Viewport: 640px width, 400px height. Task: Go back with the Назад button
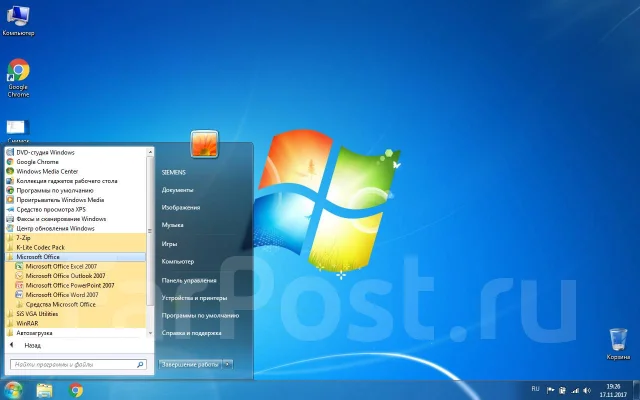(x=25, y=345)
